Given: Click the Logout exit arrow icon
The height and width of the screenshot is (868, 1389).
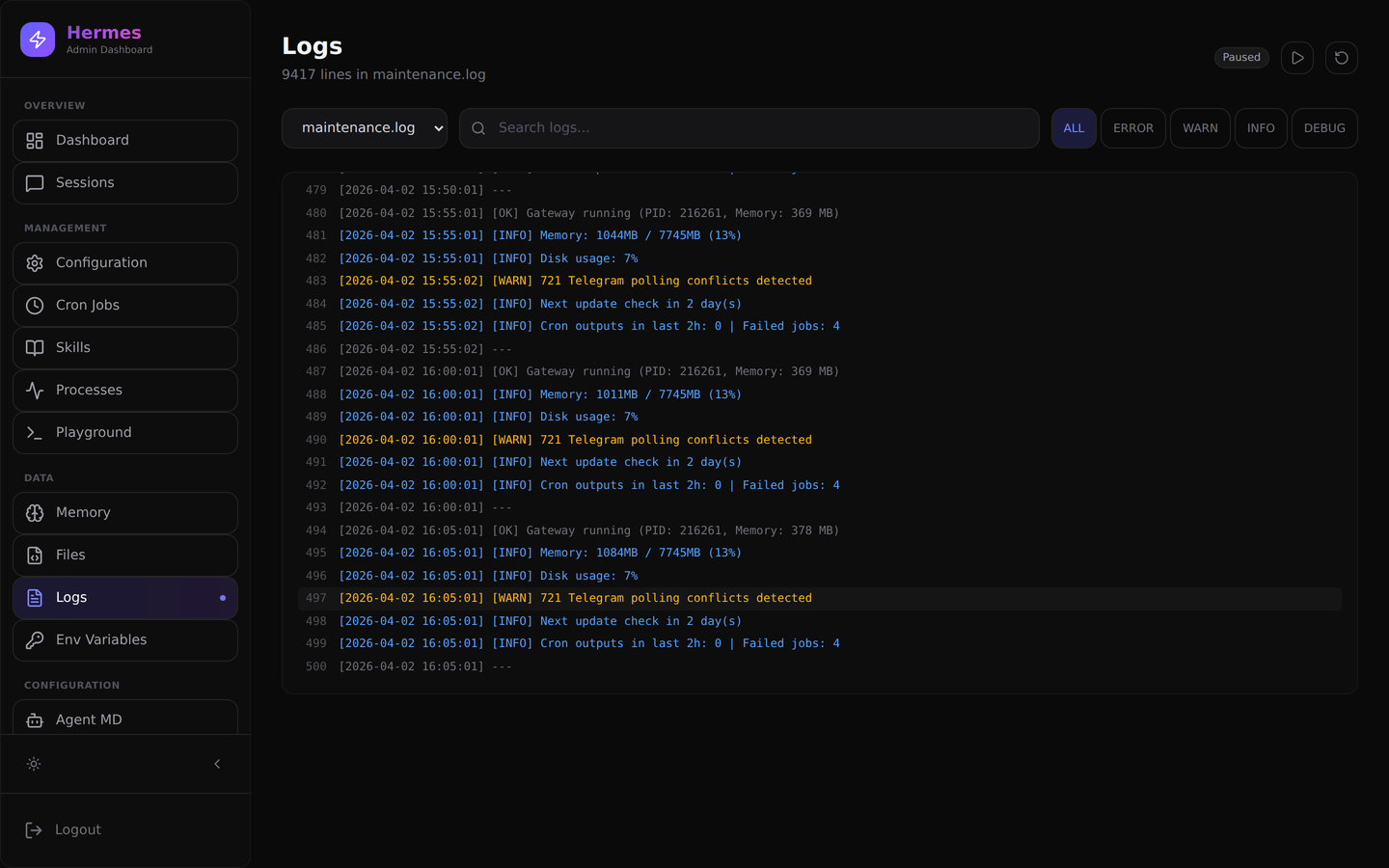Looking at the screenshot, I should pyautogui.click(x=34, y=830).
